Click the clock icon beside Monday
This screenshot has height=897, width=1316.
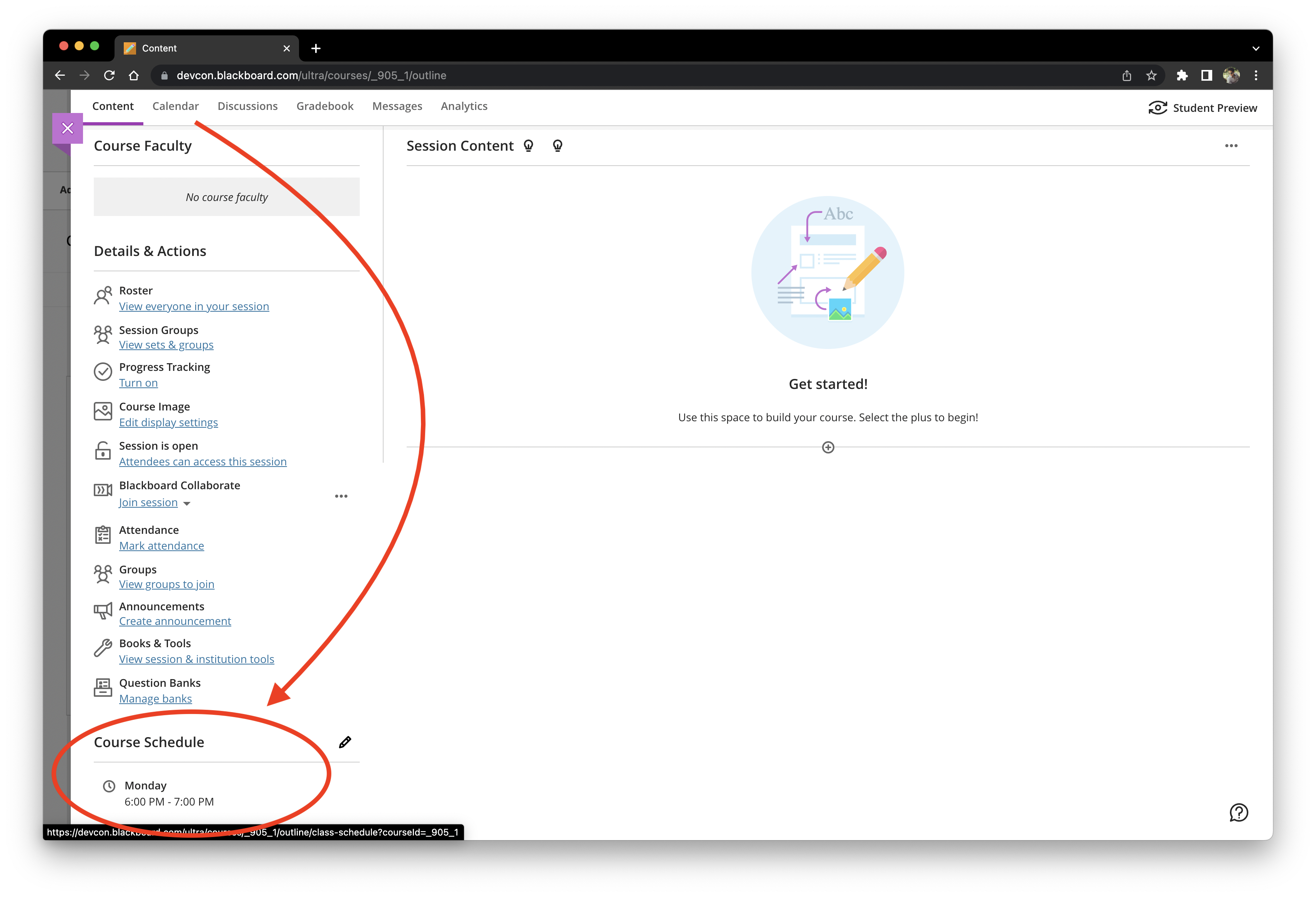(109, 787)
